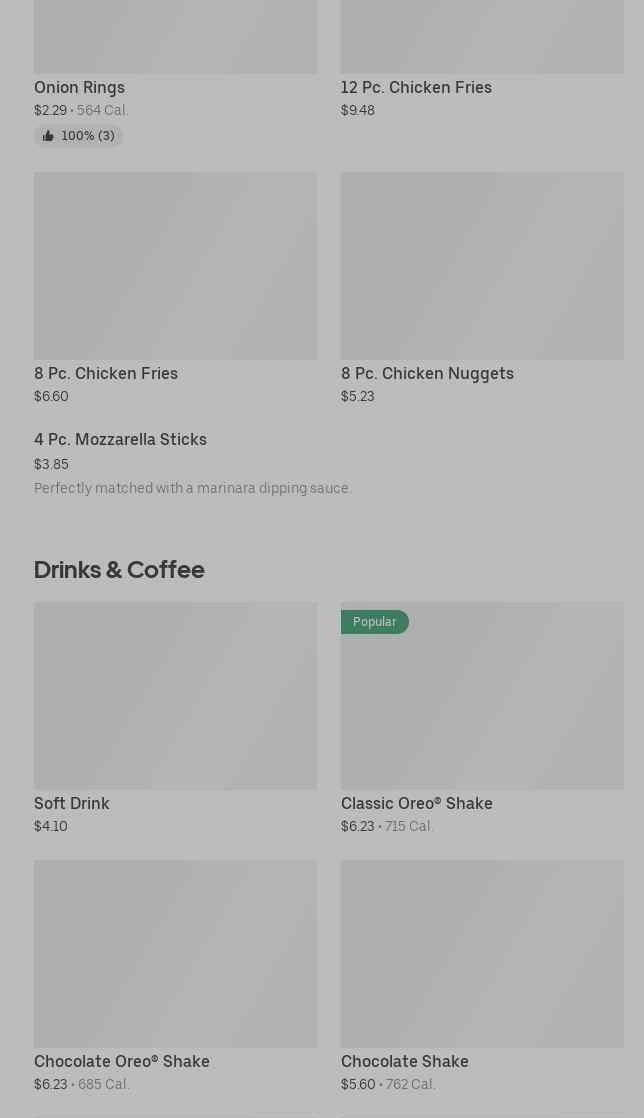
Task: Select the 12 Pc. Chicken Fries title
Action: click(416, 88)
